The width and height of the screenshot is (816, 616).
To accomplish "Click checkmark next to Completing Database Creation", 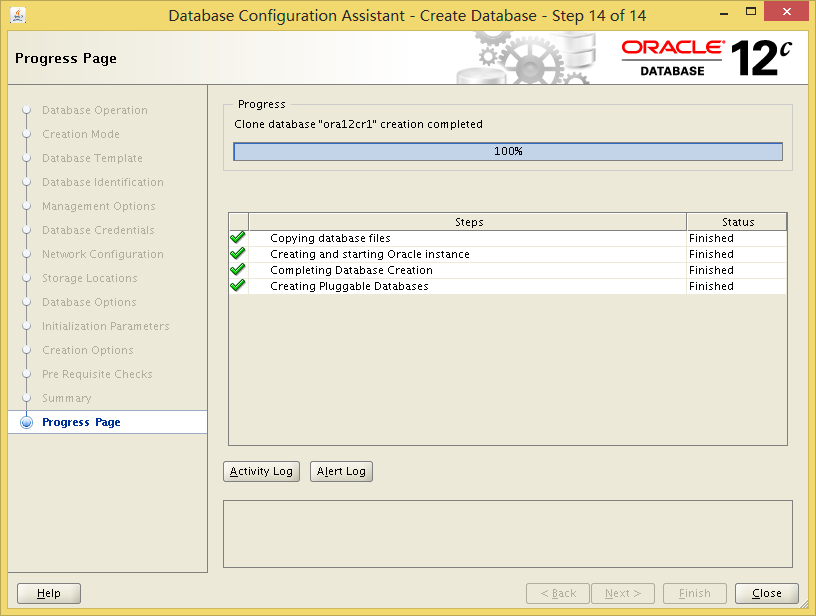I will tap(238, 270).
